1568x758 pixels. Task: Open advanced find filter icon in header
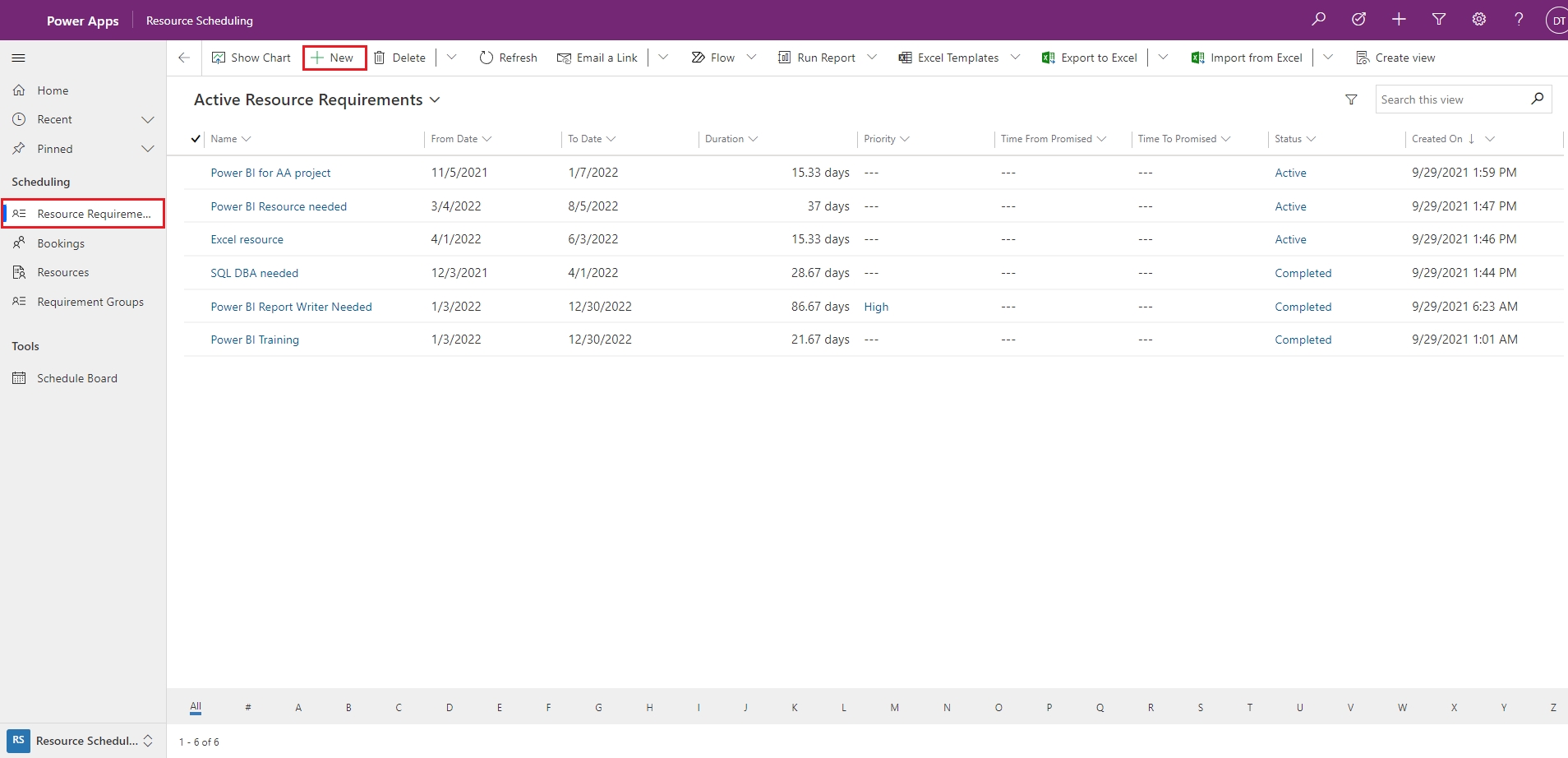(1439, 19)
